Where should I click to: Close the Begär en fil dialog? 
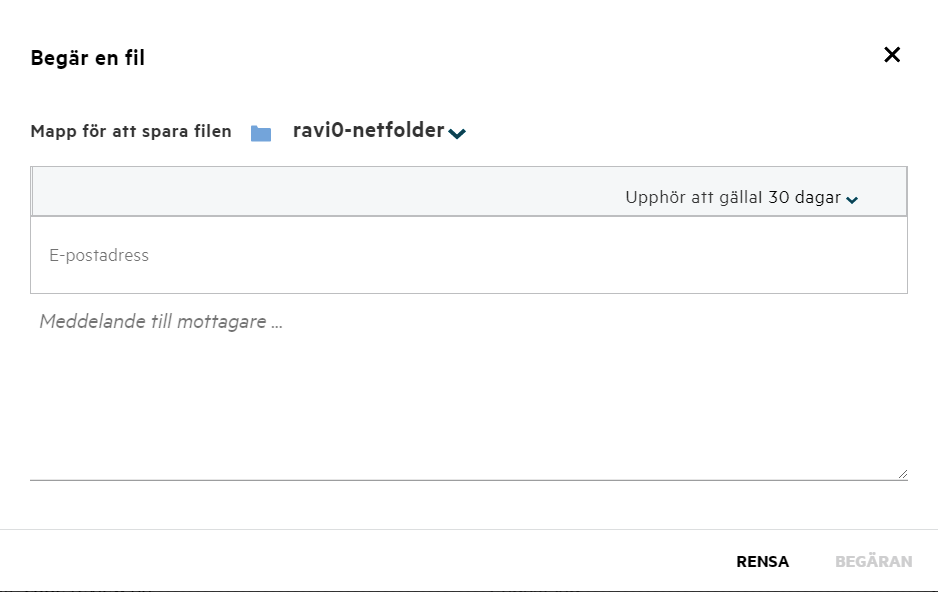tap(892, 55)
